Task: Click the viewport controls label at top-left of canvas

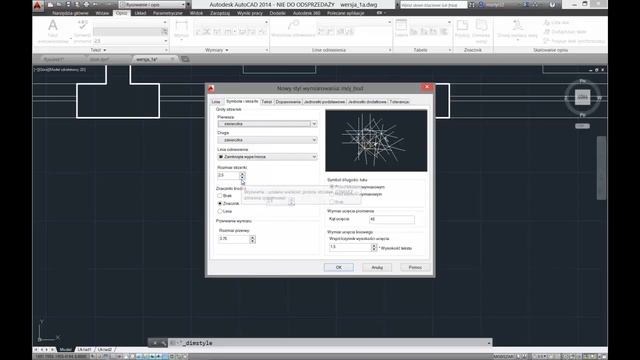Action: [x=60, y=70]
